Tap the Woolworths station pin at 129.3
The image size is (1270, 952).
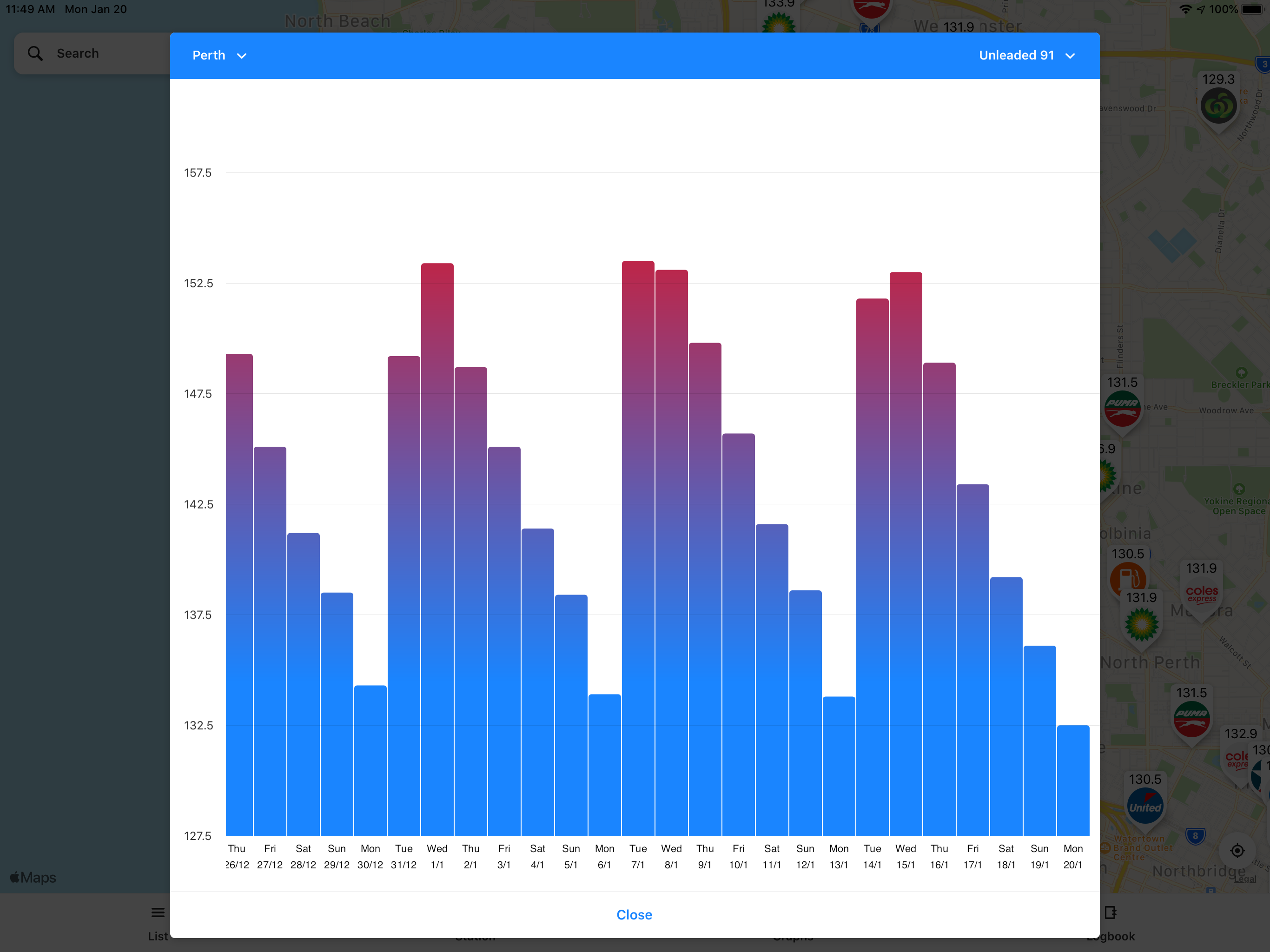[x=1218, y=106]
